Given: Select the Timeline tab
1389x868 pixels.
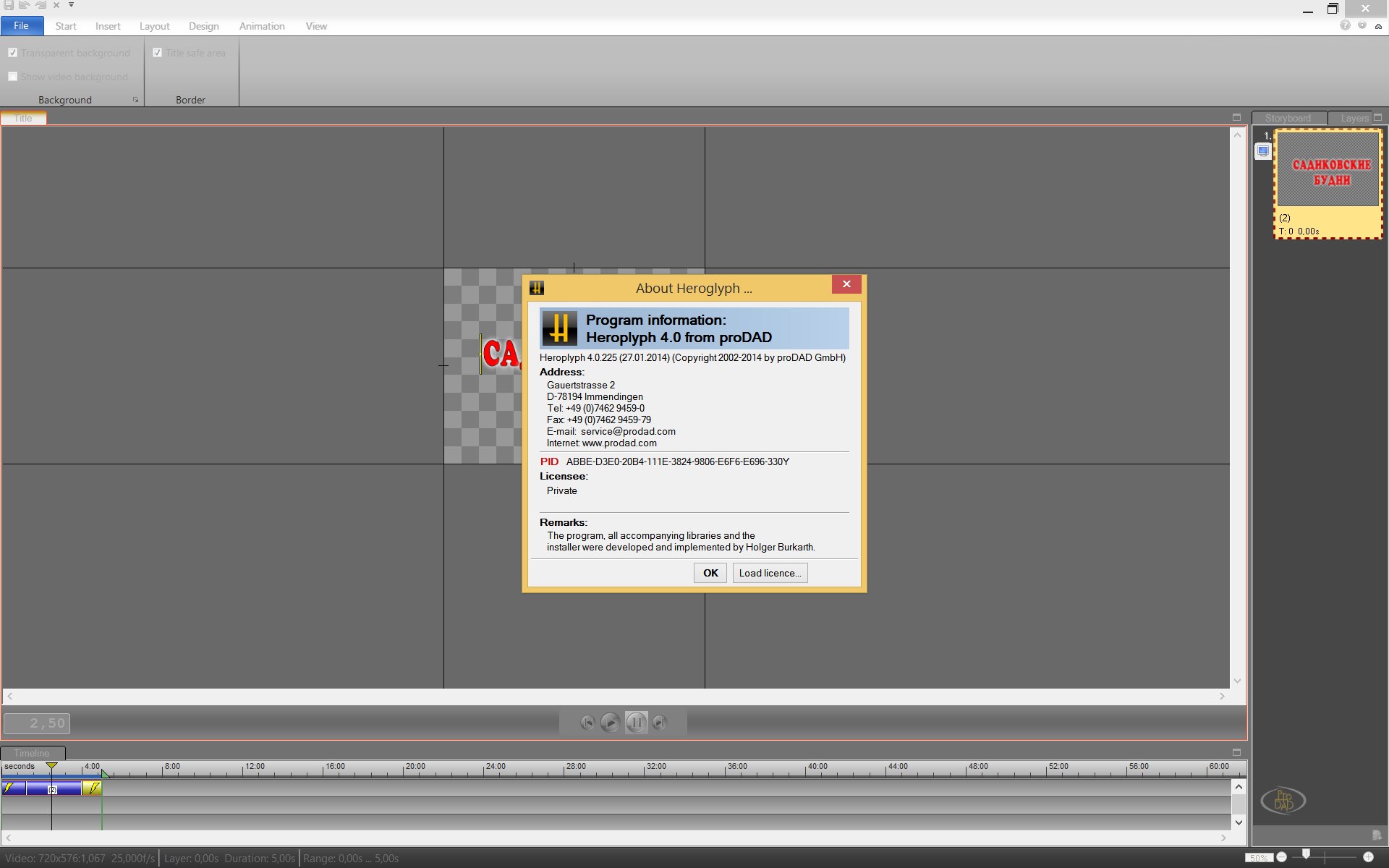Looking at the screenshot, I should [32, 753].
